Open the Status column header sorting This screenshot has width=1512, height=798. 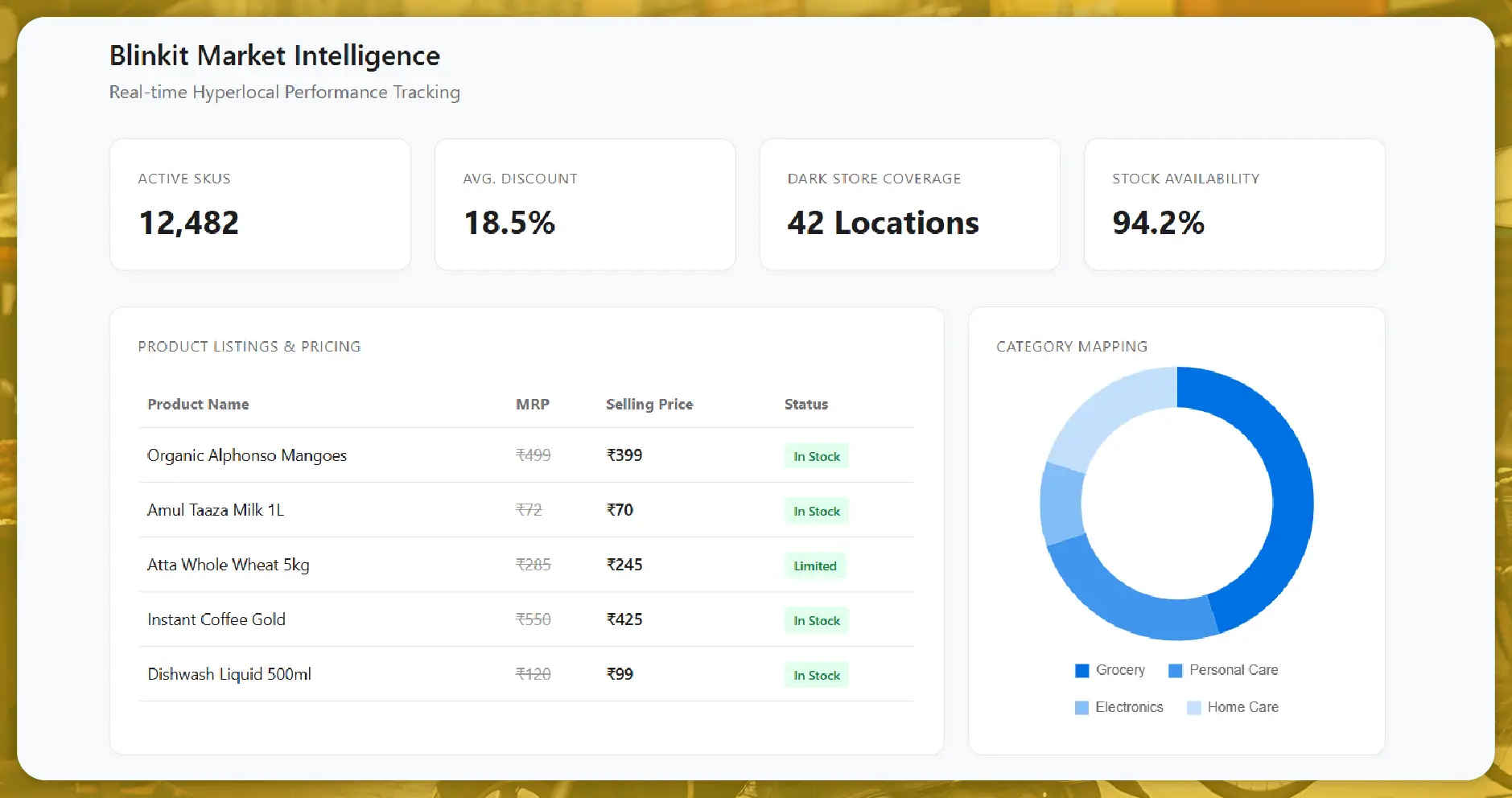pos(805,405)
